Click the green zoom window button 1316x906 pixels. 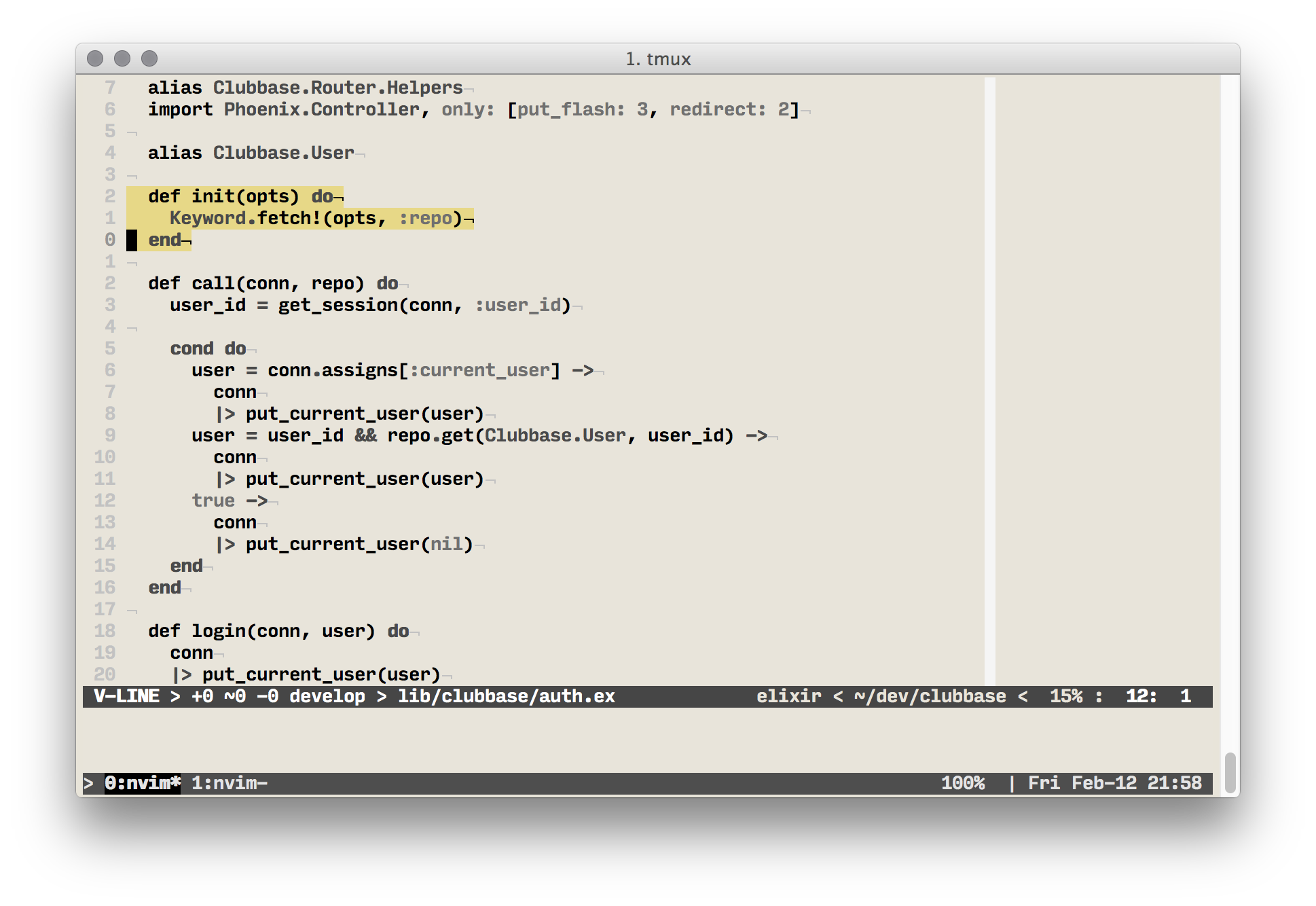149,59
